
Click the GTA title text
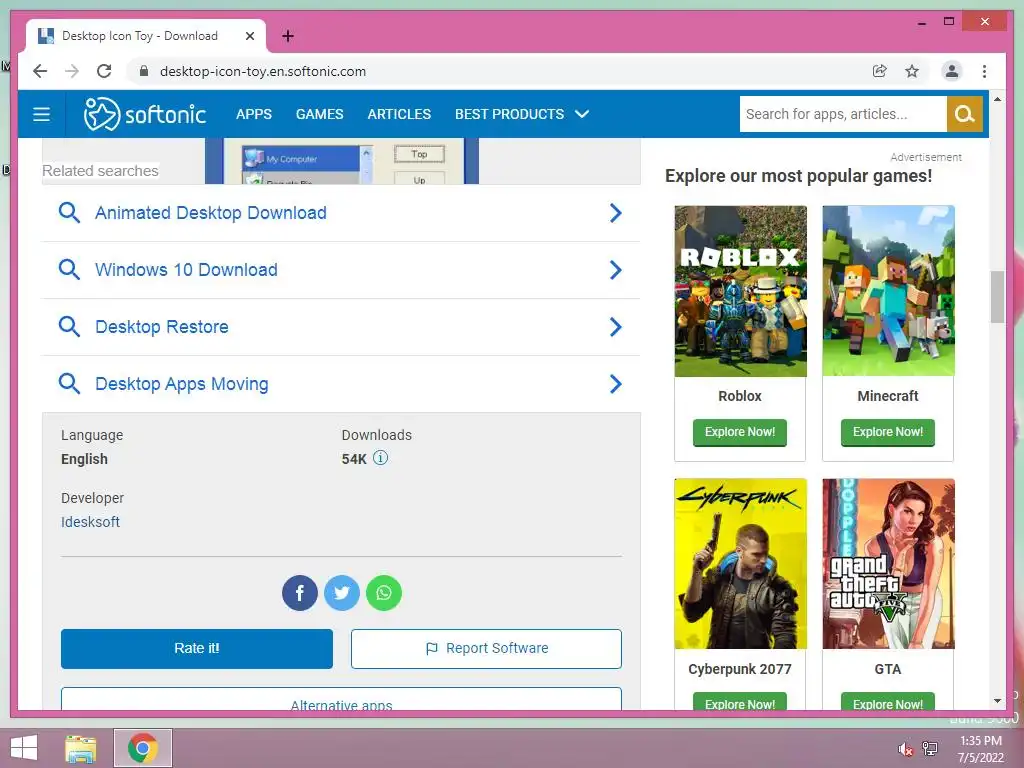point(888,669)
